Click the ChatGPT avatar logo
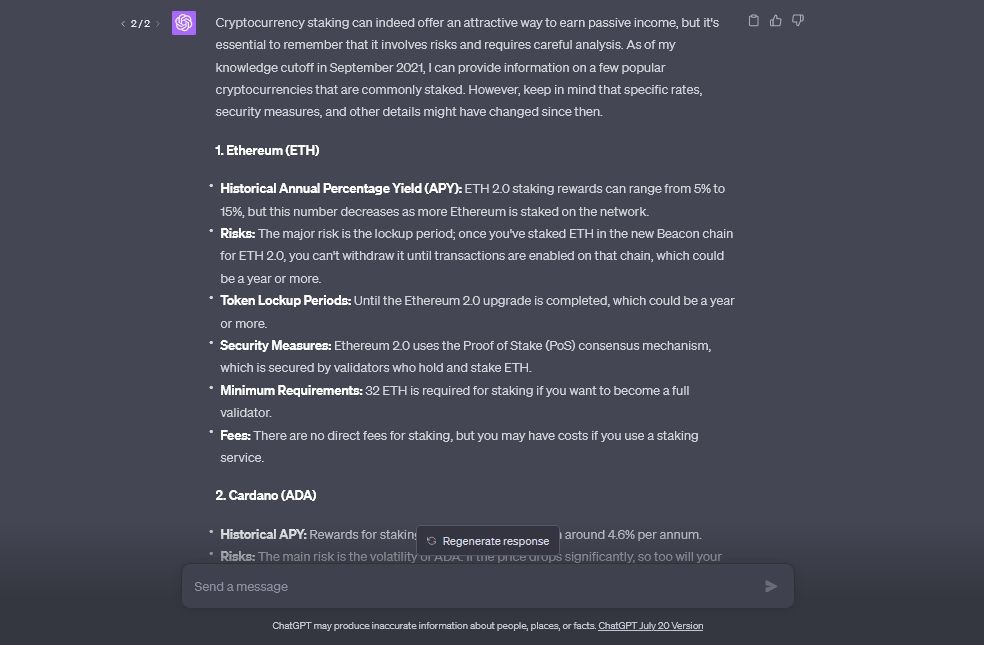984x645 pixels. 184,23
